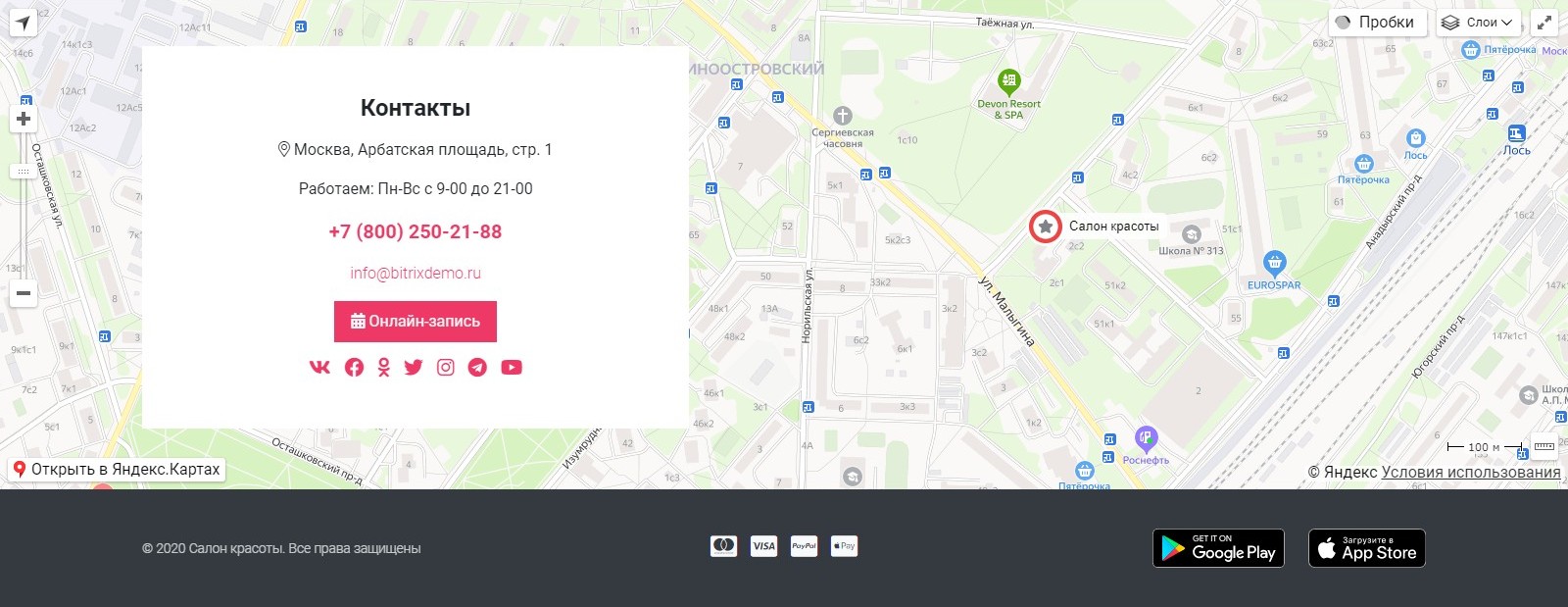This screenshot has width=1568, height=607.
Task: Toggle the Пробки traffic layer
Action: tap(1376, 23)
